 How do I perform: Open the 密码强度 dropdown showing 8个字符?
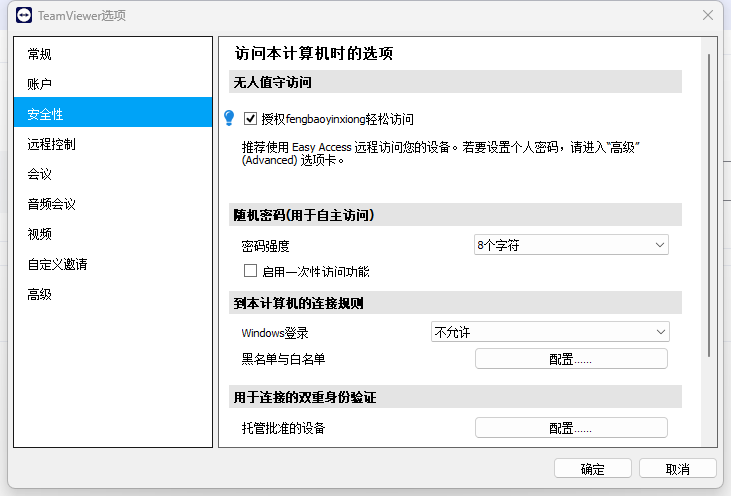tap(571, 245)
